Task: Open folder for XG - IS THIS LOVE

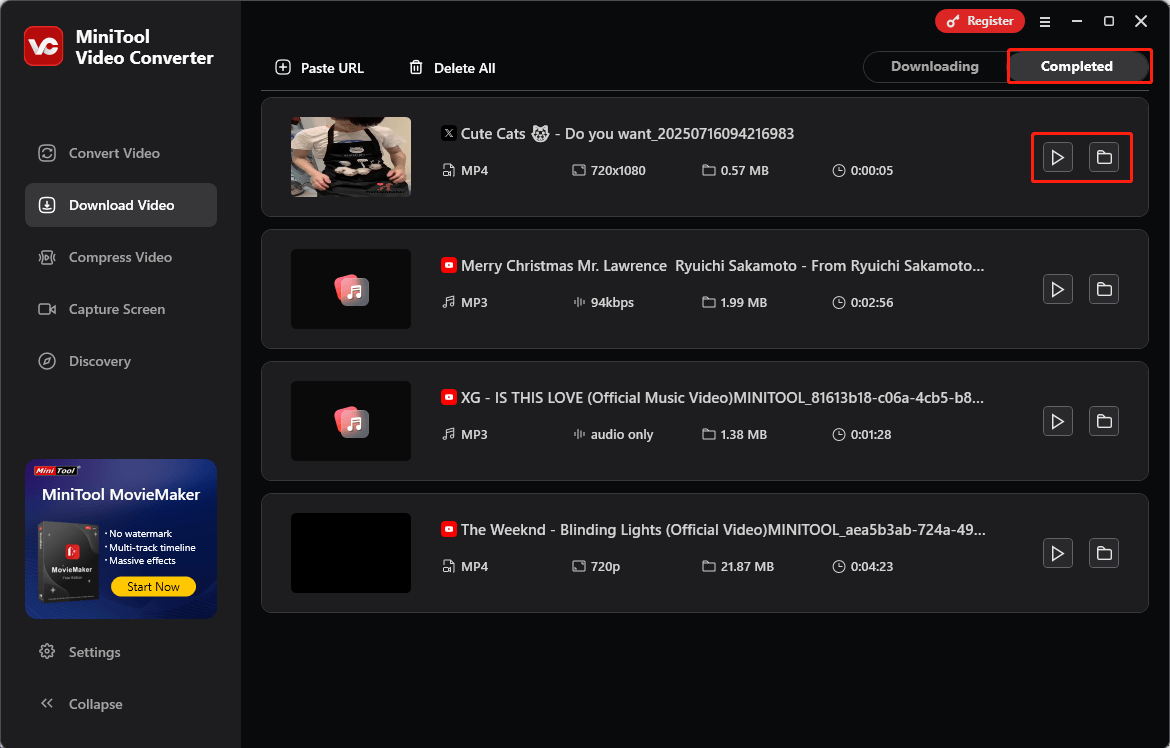Action: (1104, 422)
